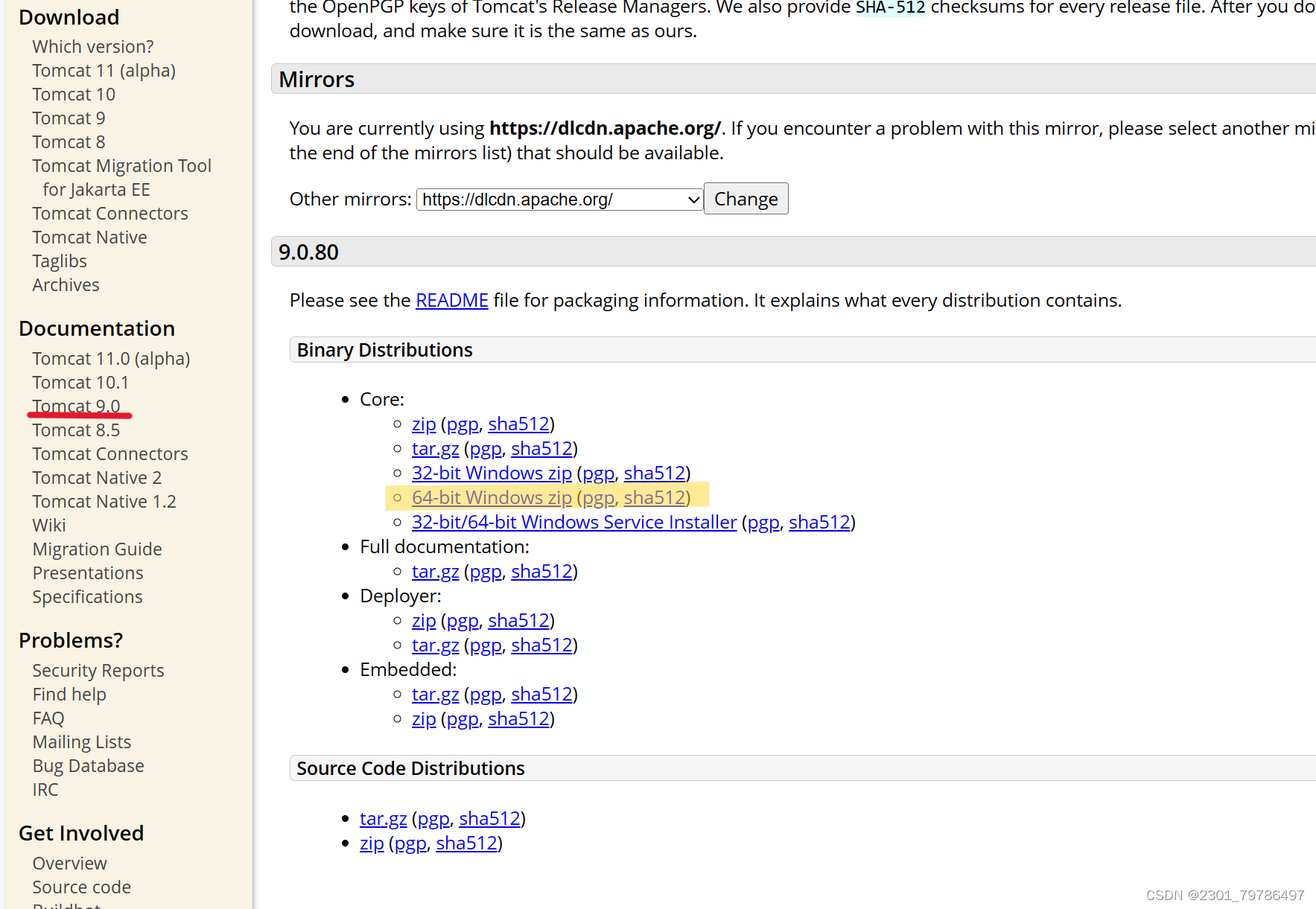Download the Deployer zip
Viewport: 1316px width, 909px height.
tap(424, 620)
